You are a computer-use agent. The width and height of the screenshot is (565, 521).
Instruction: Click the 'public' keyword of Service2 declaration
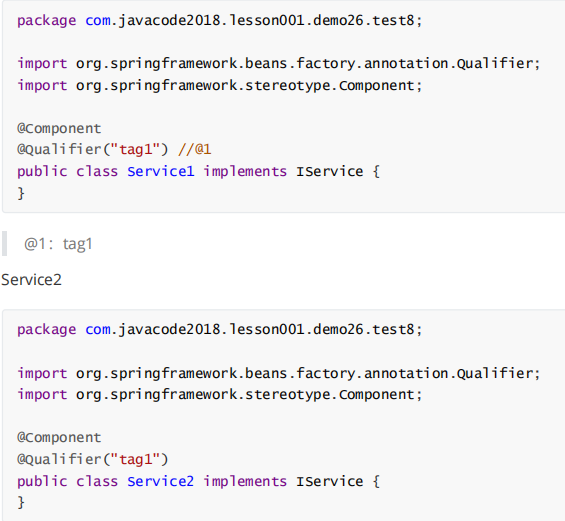point(42,481)
